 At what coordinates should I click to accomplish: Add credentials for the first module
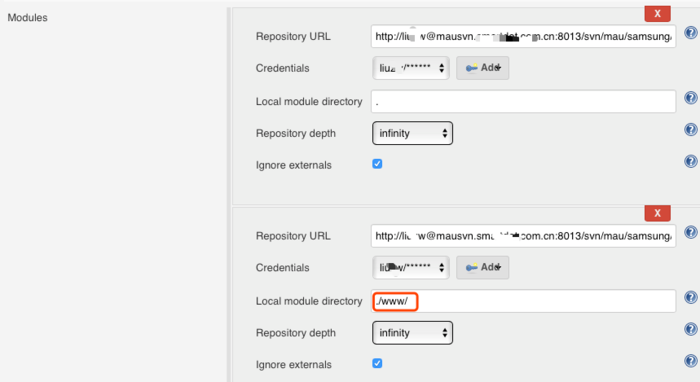click(x=483, y=68)
